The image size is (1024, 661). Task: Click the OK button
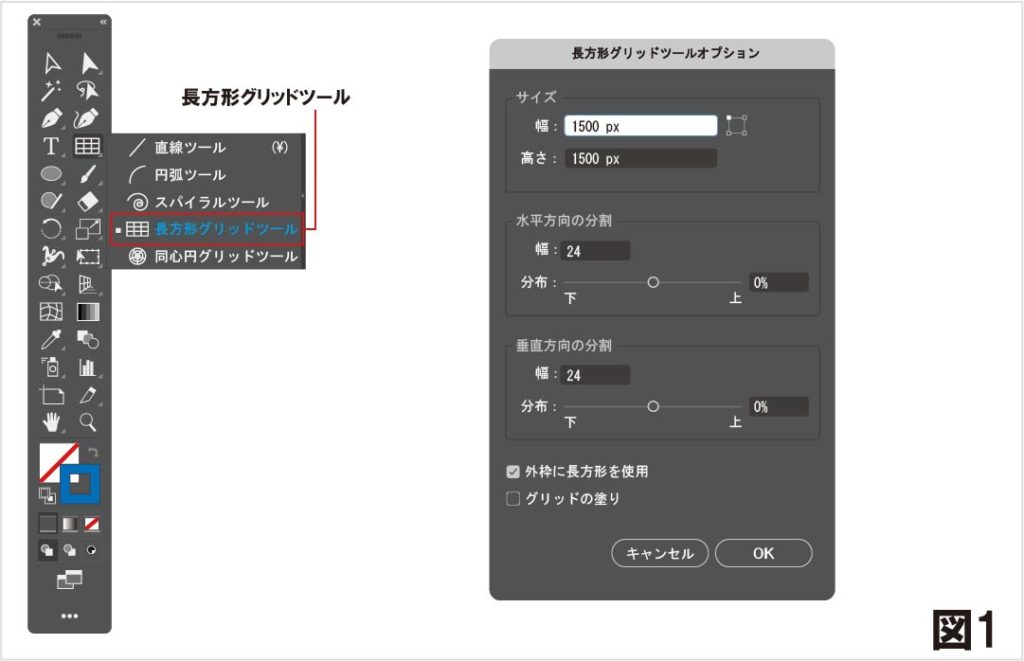[x=763, y=553]
